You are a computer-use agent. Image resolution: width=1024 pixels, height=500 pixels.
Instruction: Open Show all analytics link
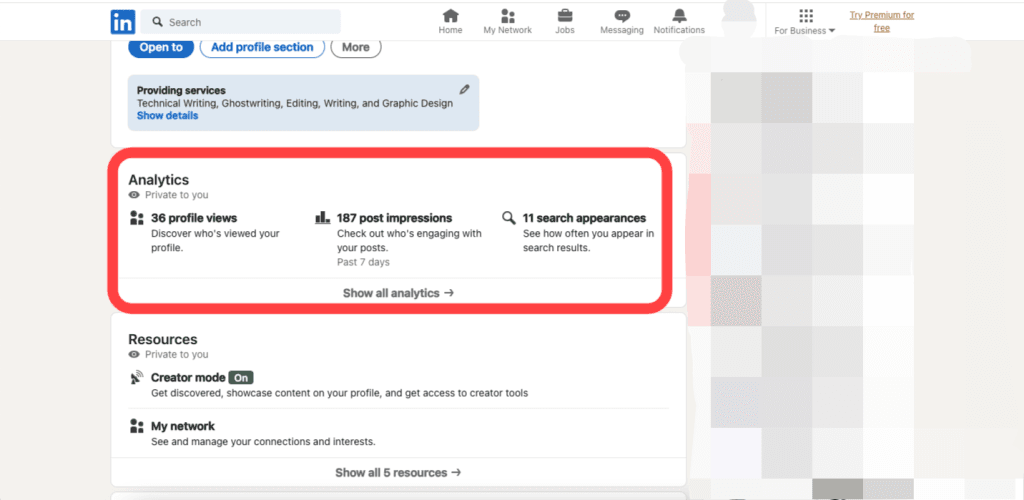click(398, 293)
